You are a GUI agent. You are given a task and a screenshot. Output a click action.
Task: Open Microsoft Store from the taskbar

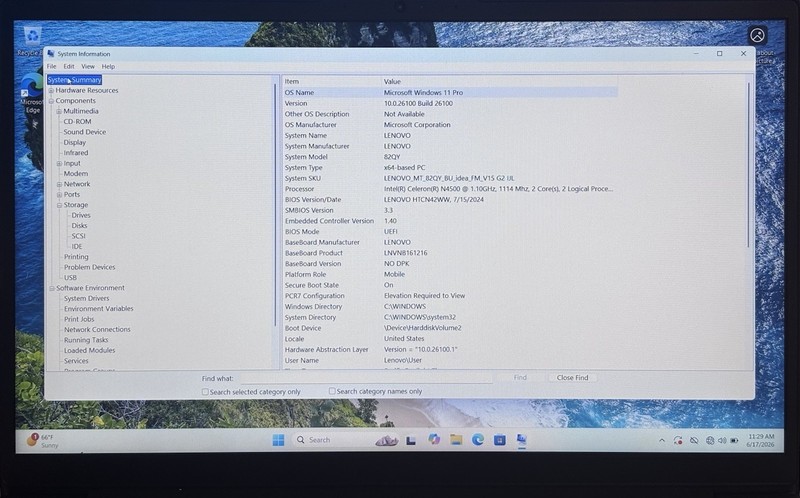[499, 440]
